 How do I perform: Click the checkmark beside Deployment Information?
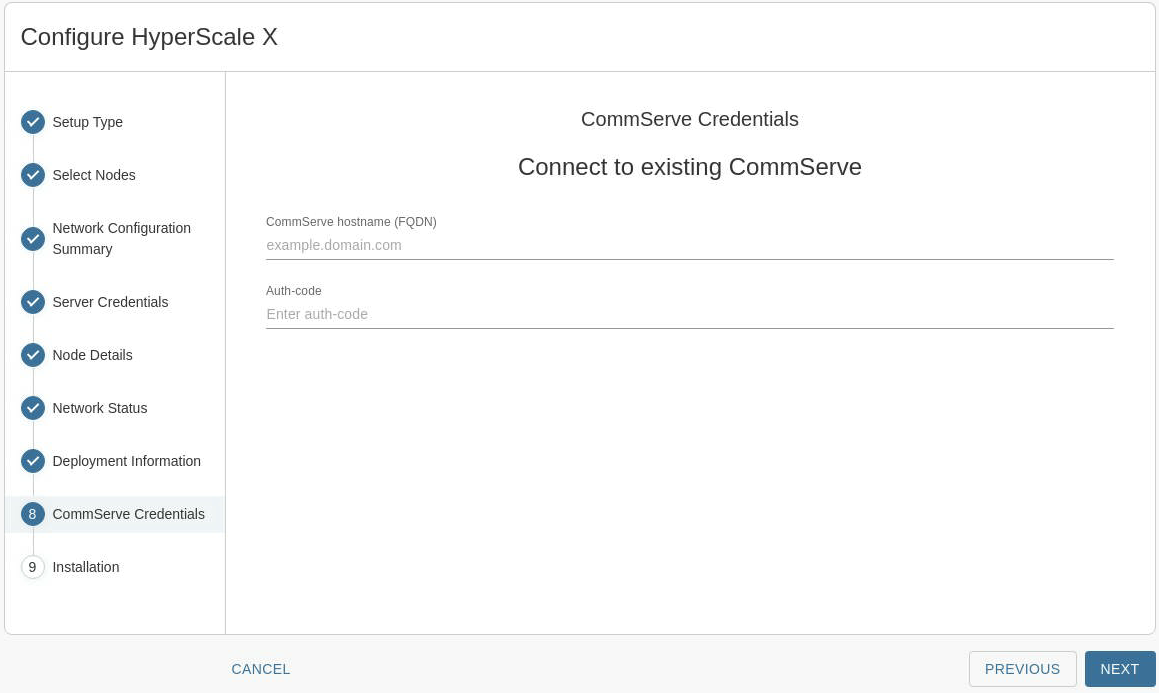point(32,461)
